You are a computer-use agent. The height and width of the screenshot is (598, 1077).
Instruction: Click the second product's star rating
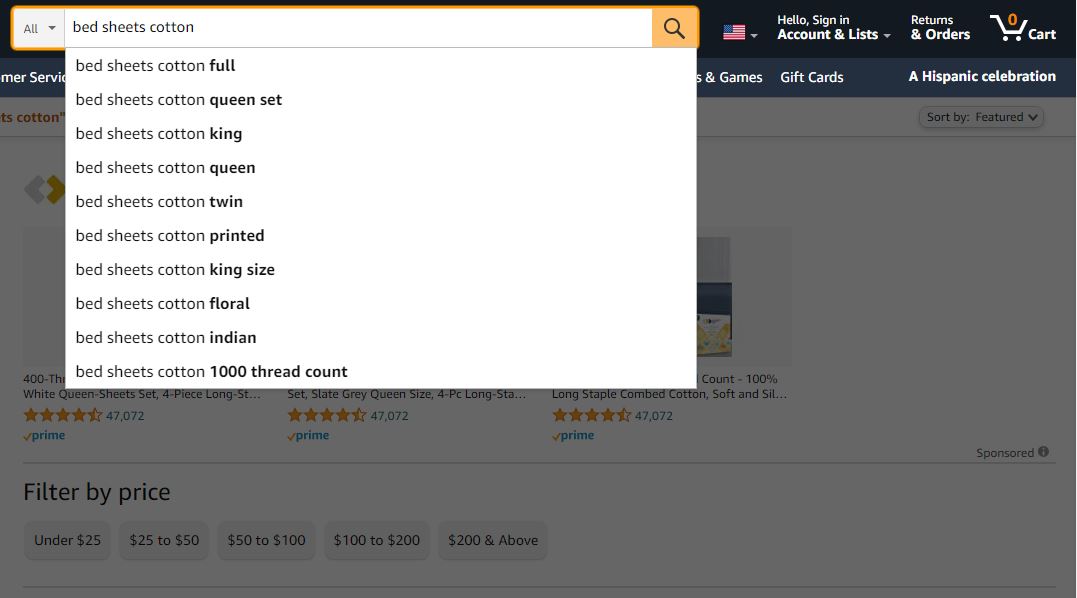[327, 415]
